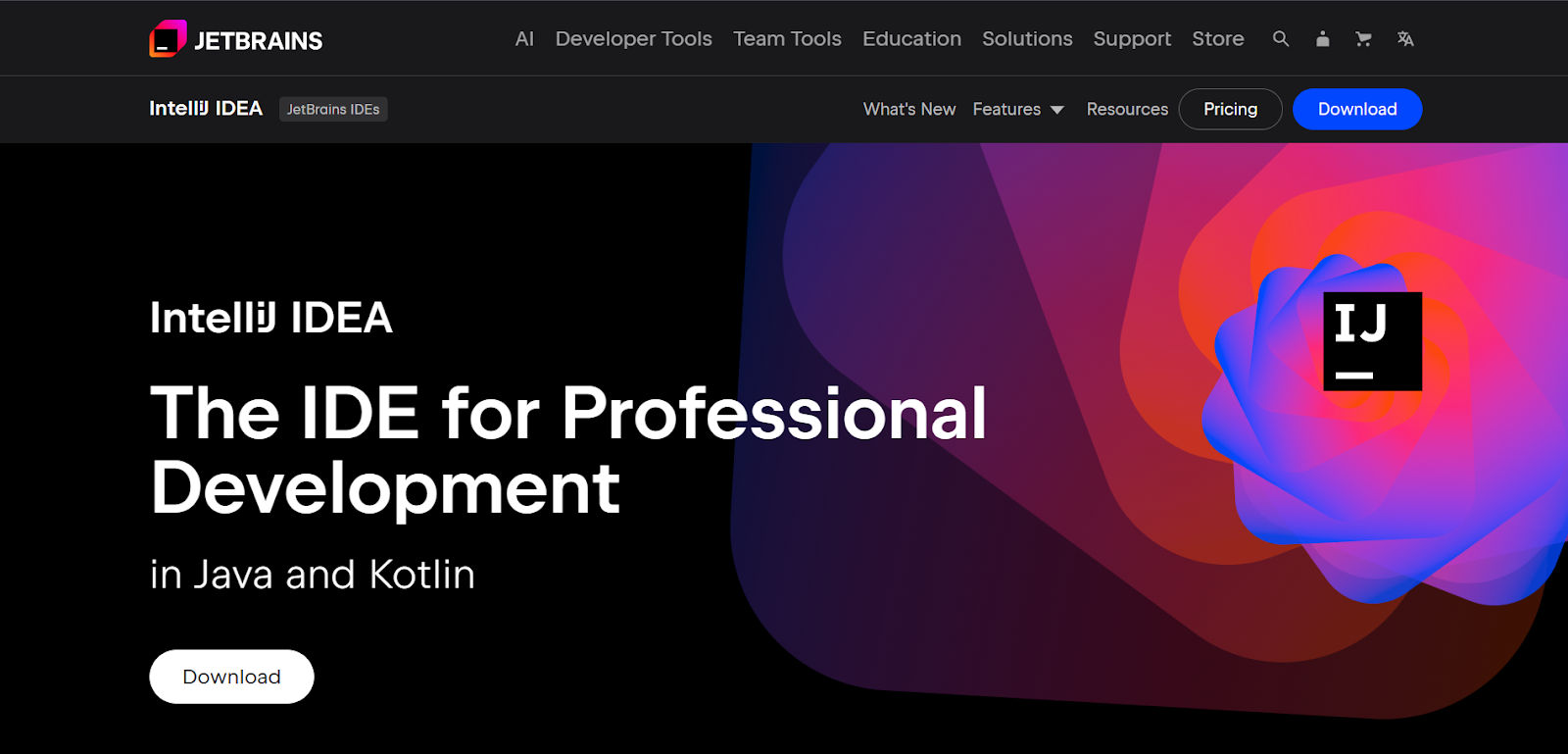The width and height of the screenshot is (1568, 754).
Task: Open the shopping cart icon
Action: 1363,39
